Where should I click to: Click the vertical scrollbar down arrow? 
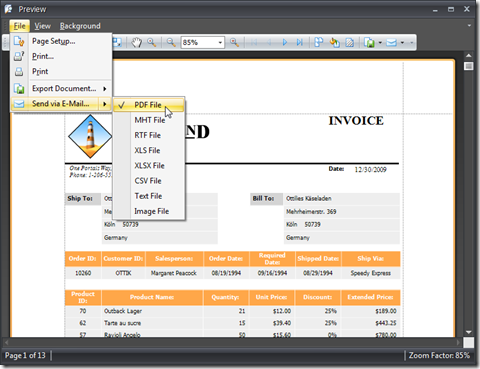pyautogui.click(x=469, y=332)
